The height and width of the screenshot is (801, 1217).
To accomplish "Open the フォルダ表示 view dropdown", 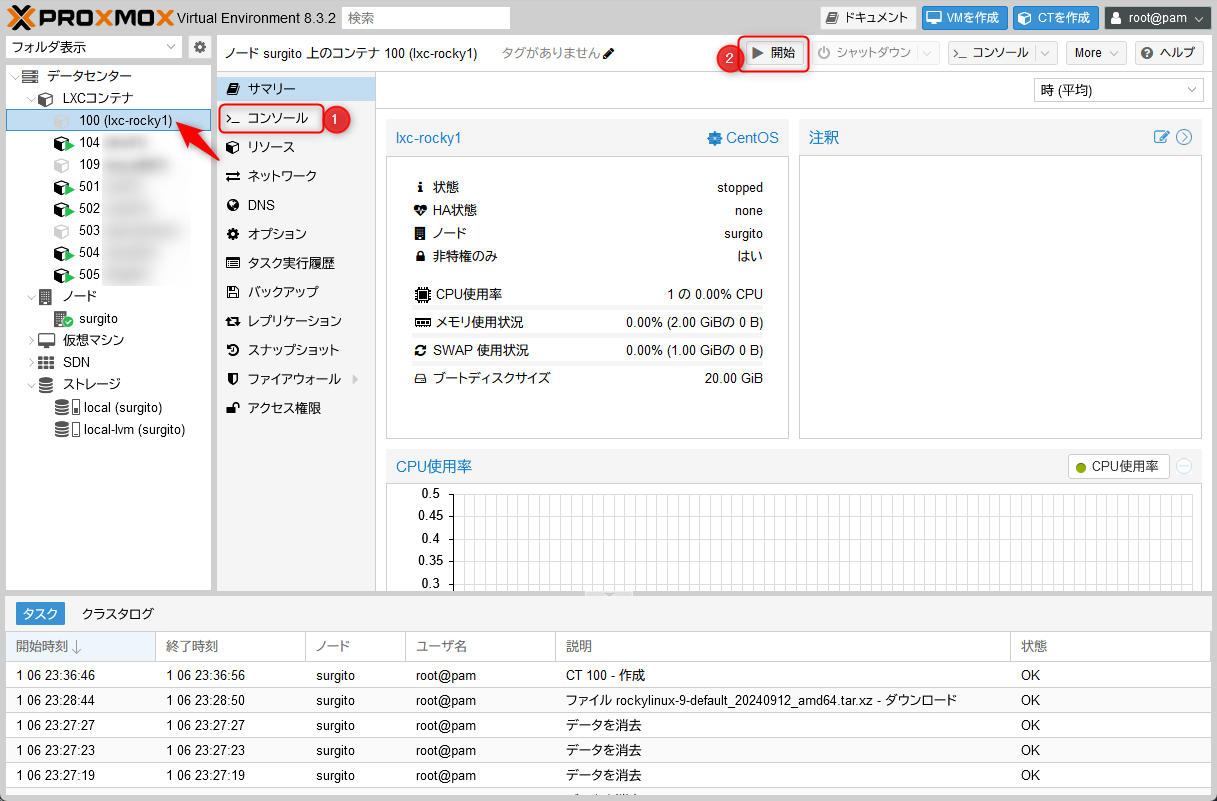I will click(x=94, y=47).
